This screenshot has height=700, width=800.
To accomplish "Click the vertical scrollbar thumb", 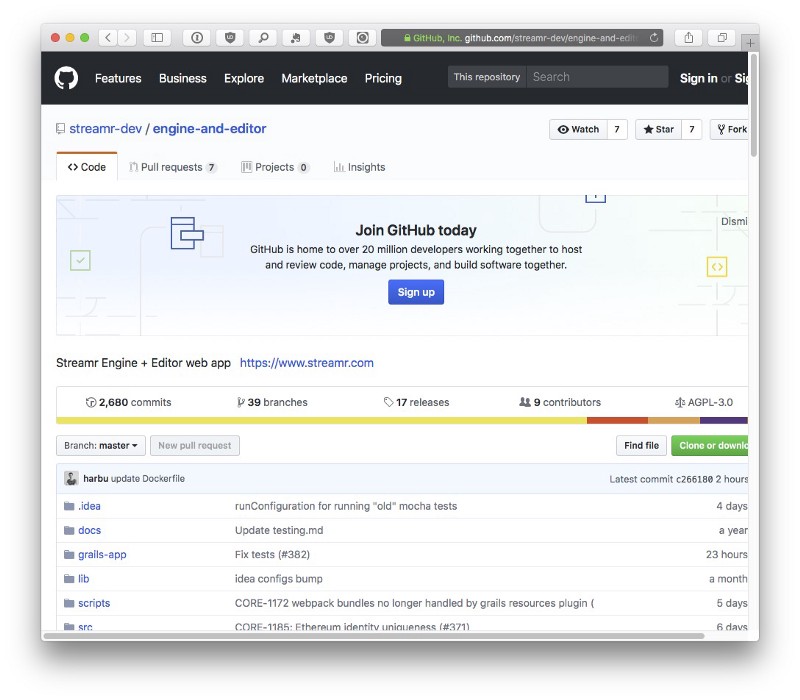I will coord(754,105).
